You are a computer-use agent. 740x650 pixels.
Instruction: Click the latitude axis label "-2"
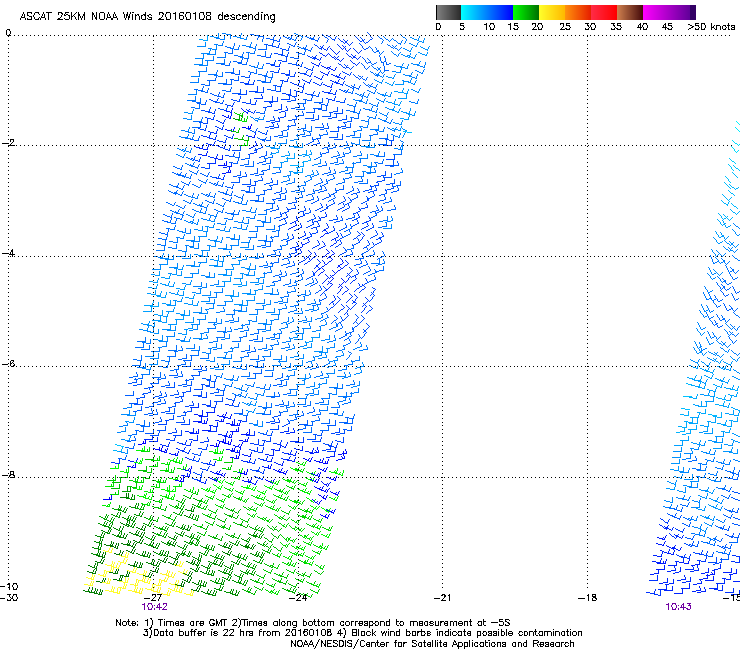(x=8, y=143)
